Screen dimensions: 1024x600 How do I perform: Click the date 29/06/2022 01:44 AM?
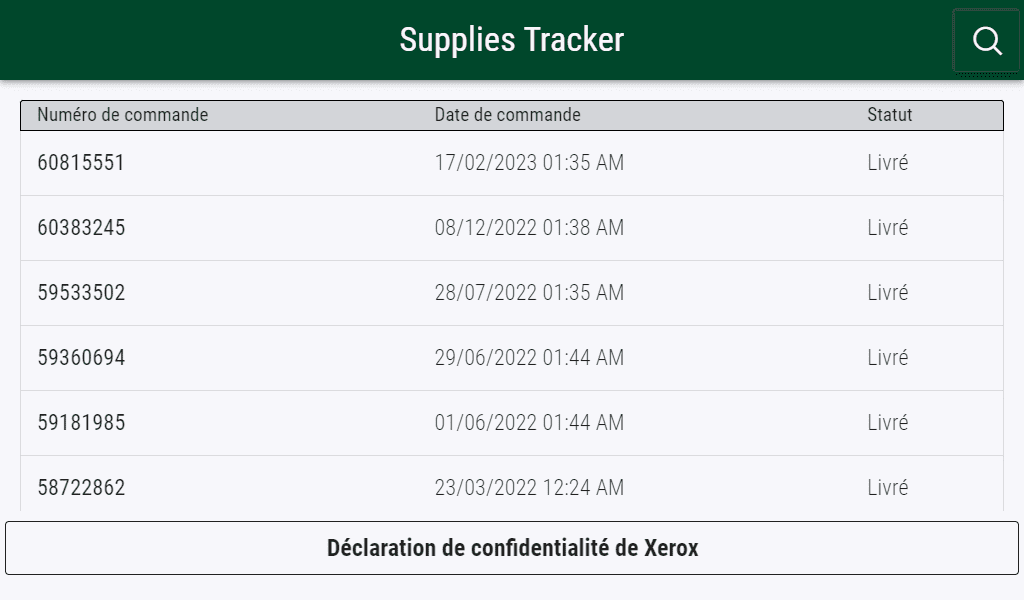[528, 357]
